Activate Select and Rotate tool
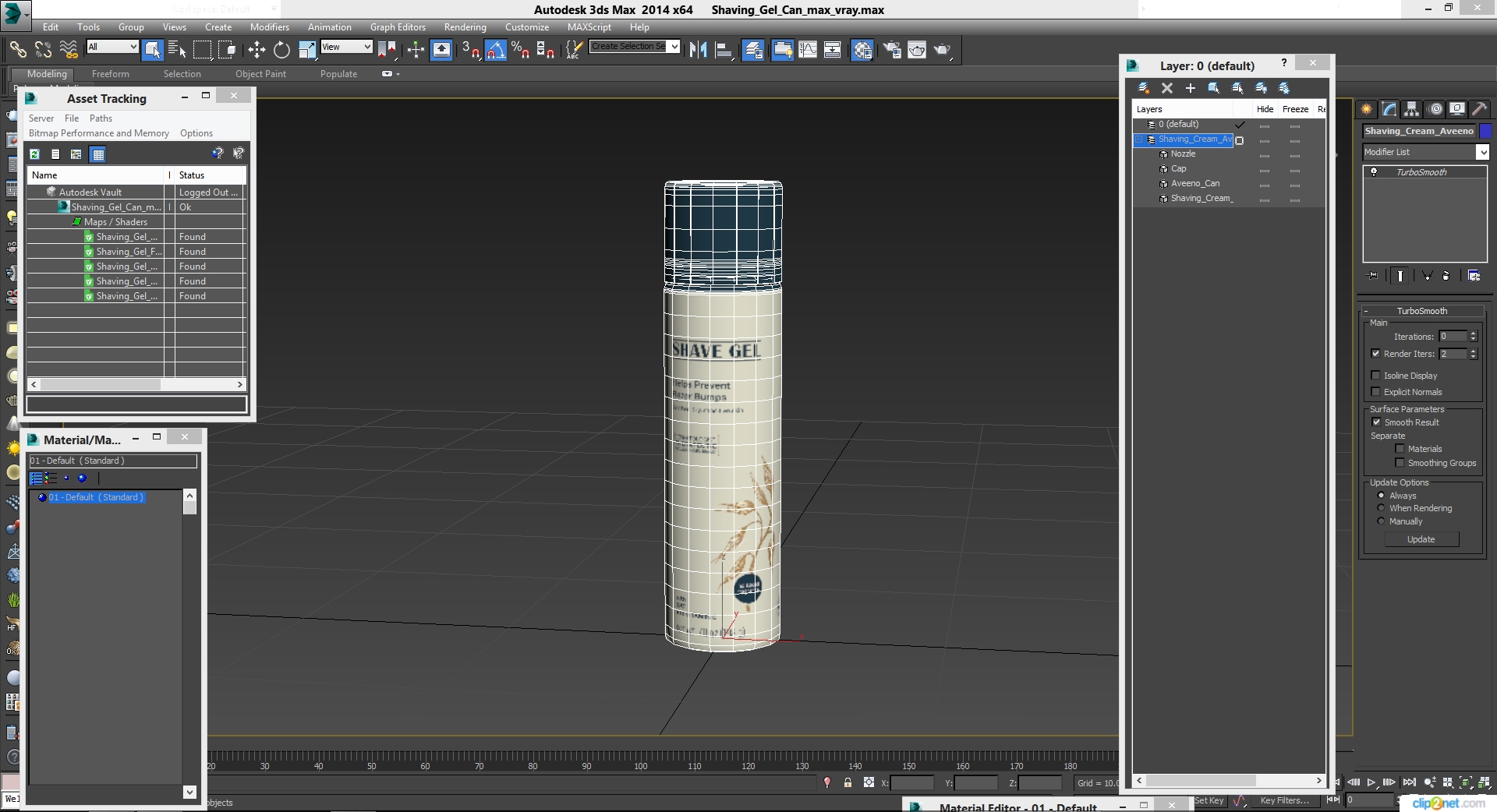Viewport: 1497px width, 812px height. click(x=281, y=50)
